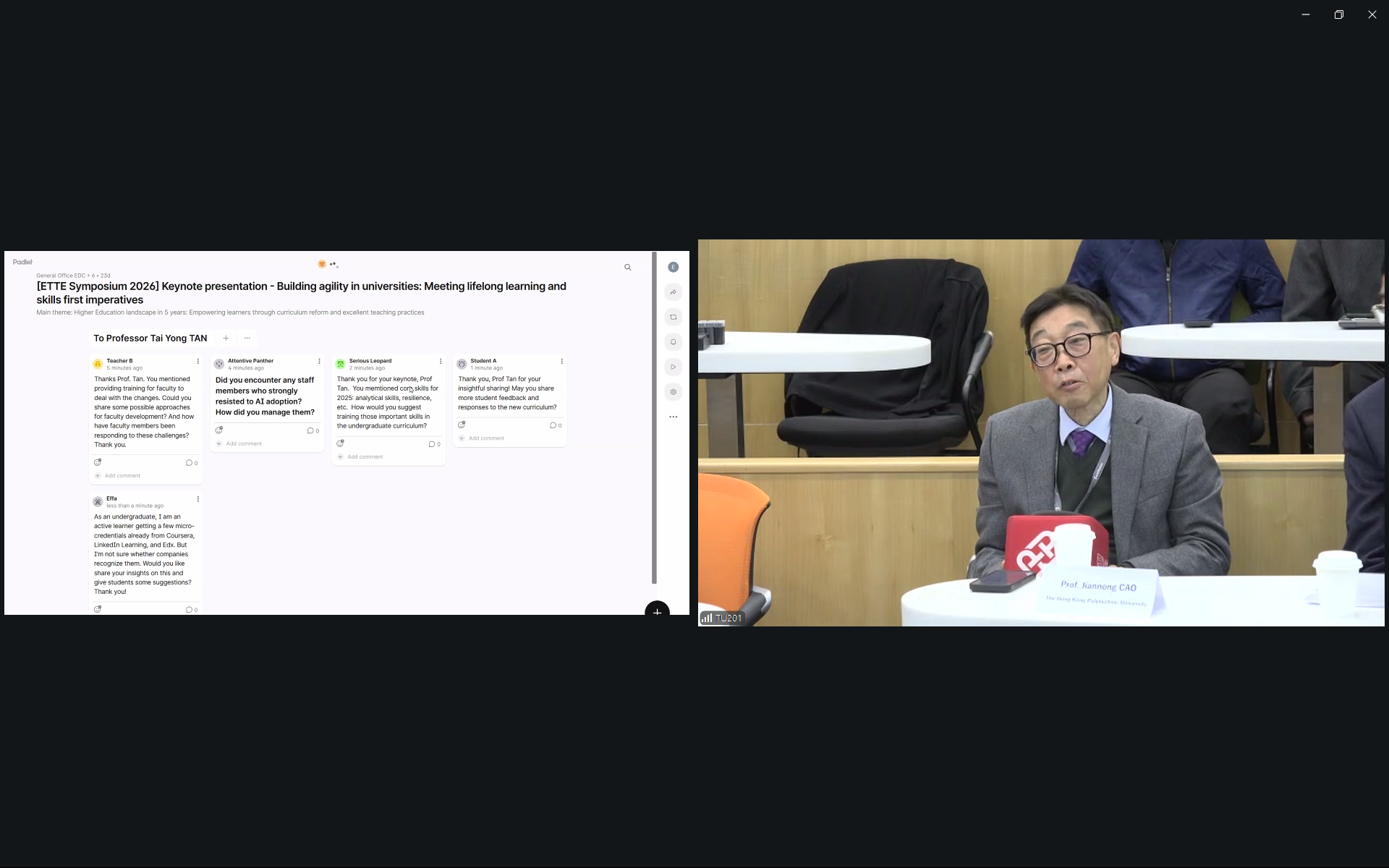Click the Padlet search magnifier icon
The image size is (1389, 868).
pyautogui.click(x=627, y=268)
